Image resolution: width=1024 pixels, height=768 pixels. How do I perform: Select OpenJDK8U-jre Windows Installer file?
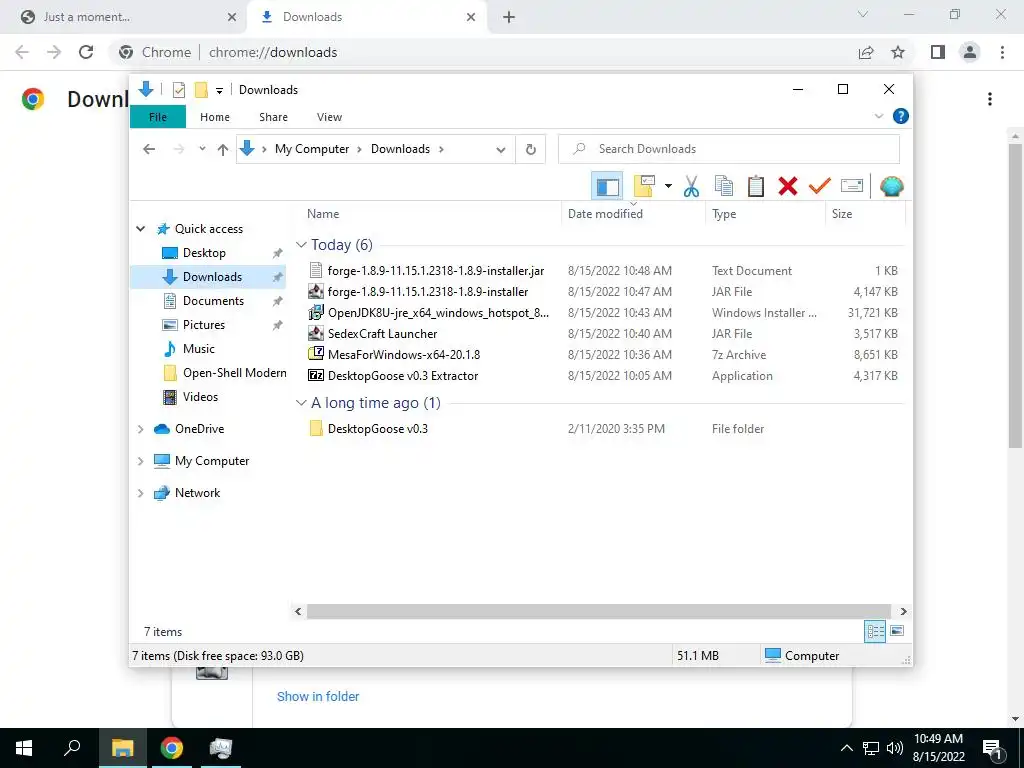pos(438,313)
